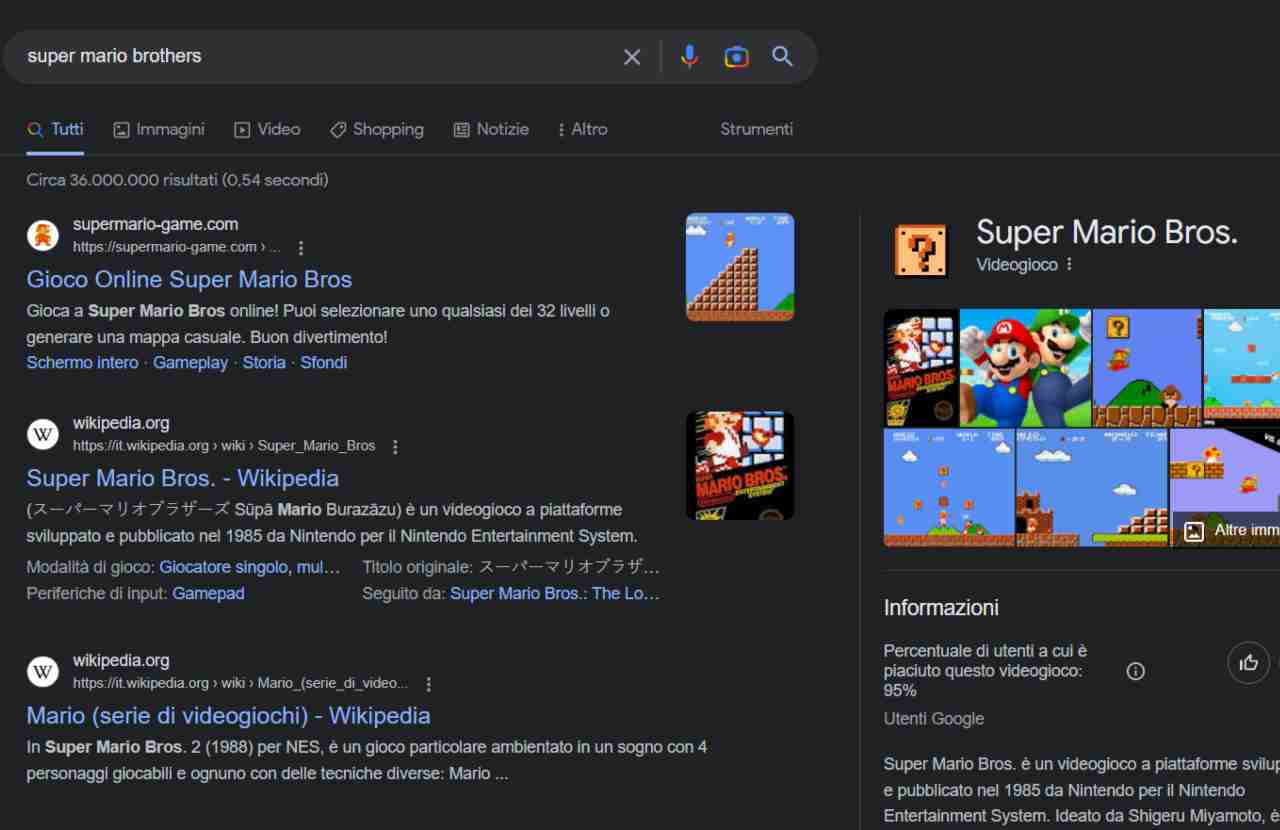Viewport: 1280px width, 830px height.
Task: Click Wikipedia favicon of Super Mario Bros. result
Action: coord(43,434)
